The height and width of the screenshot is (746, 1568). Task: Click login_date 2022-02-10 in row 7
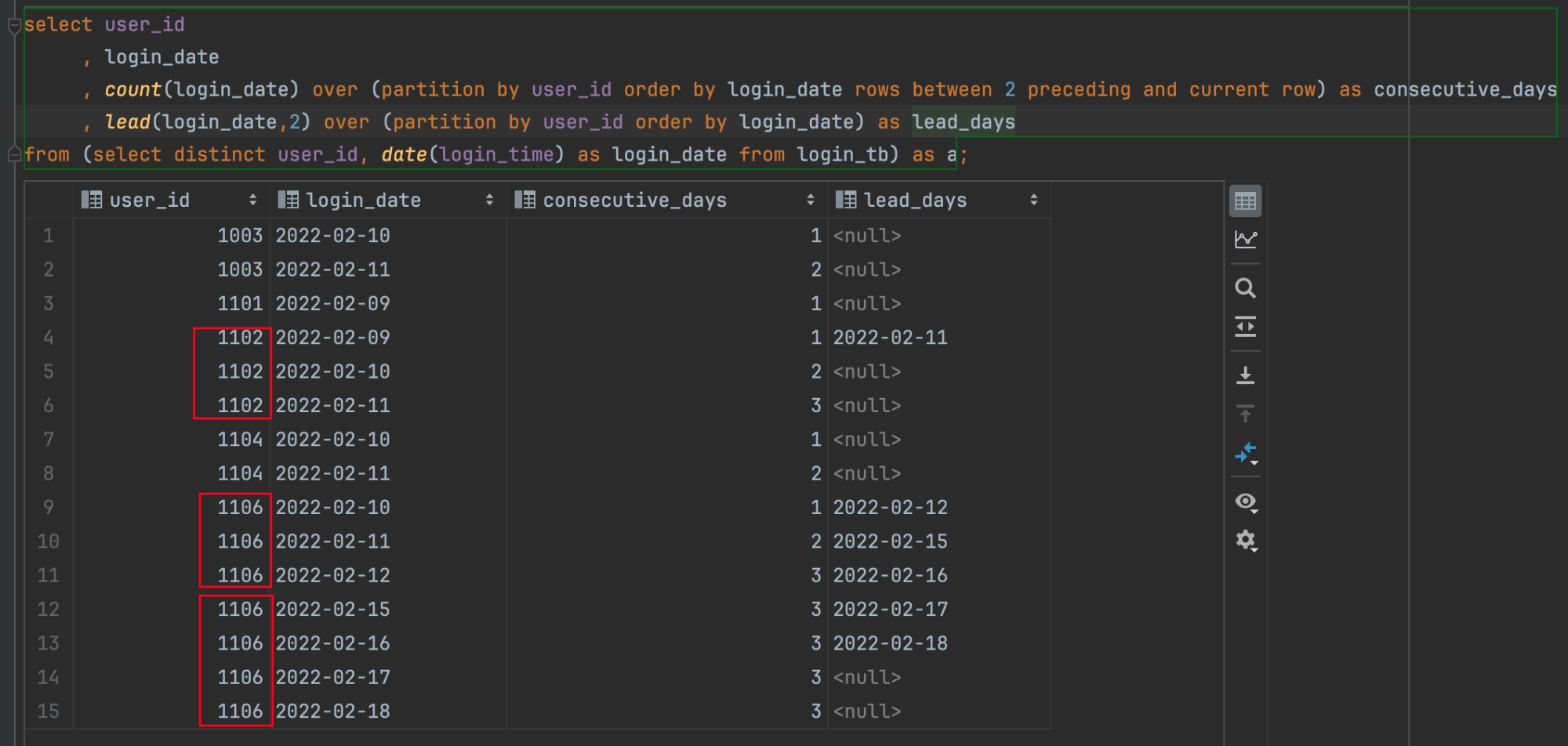[x=332, y=439]
